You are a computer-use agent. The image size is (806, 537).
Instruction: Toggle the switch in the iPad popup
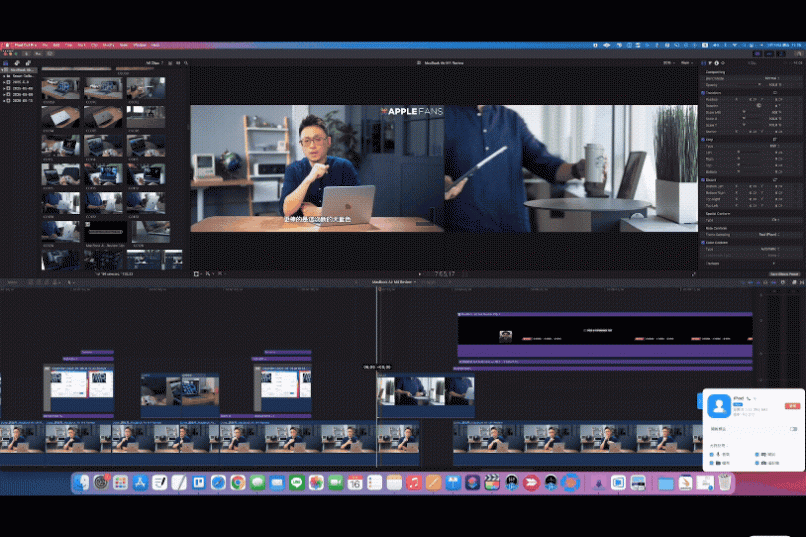click(792, 429)
